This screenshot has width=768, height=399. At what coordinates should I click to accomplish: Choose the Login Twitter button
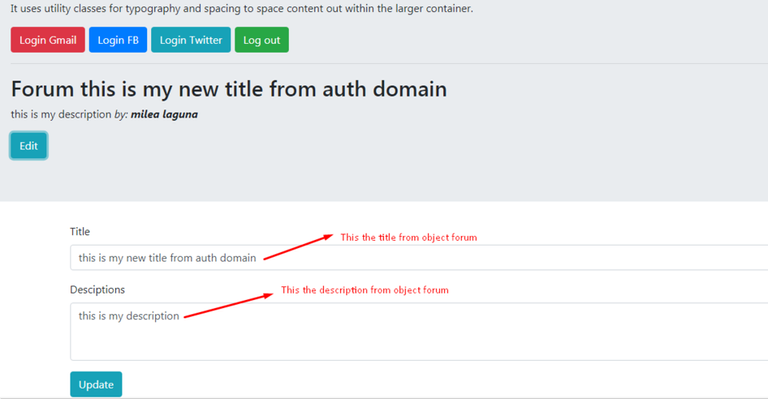click(191, 40)
